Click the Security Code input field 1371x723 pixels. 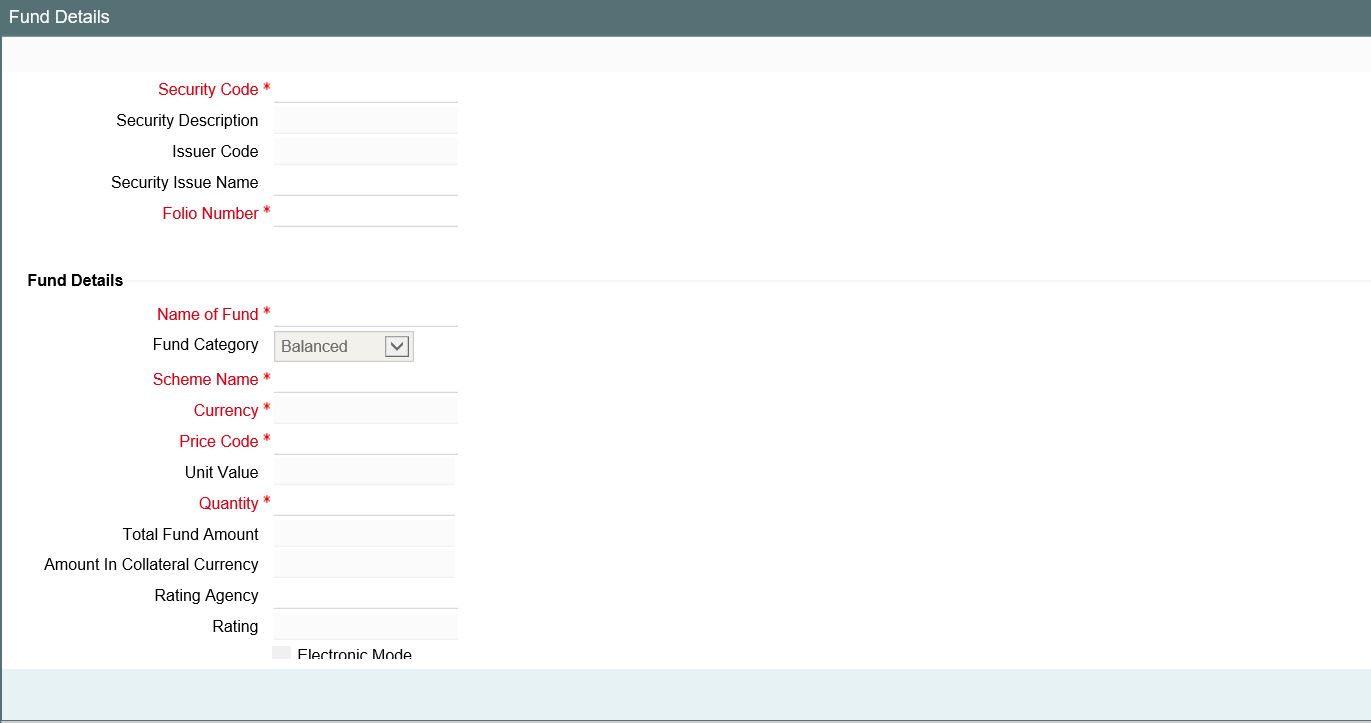pyautogui.click(x=366, y=90)
